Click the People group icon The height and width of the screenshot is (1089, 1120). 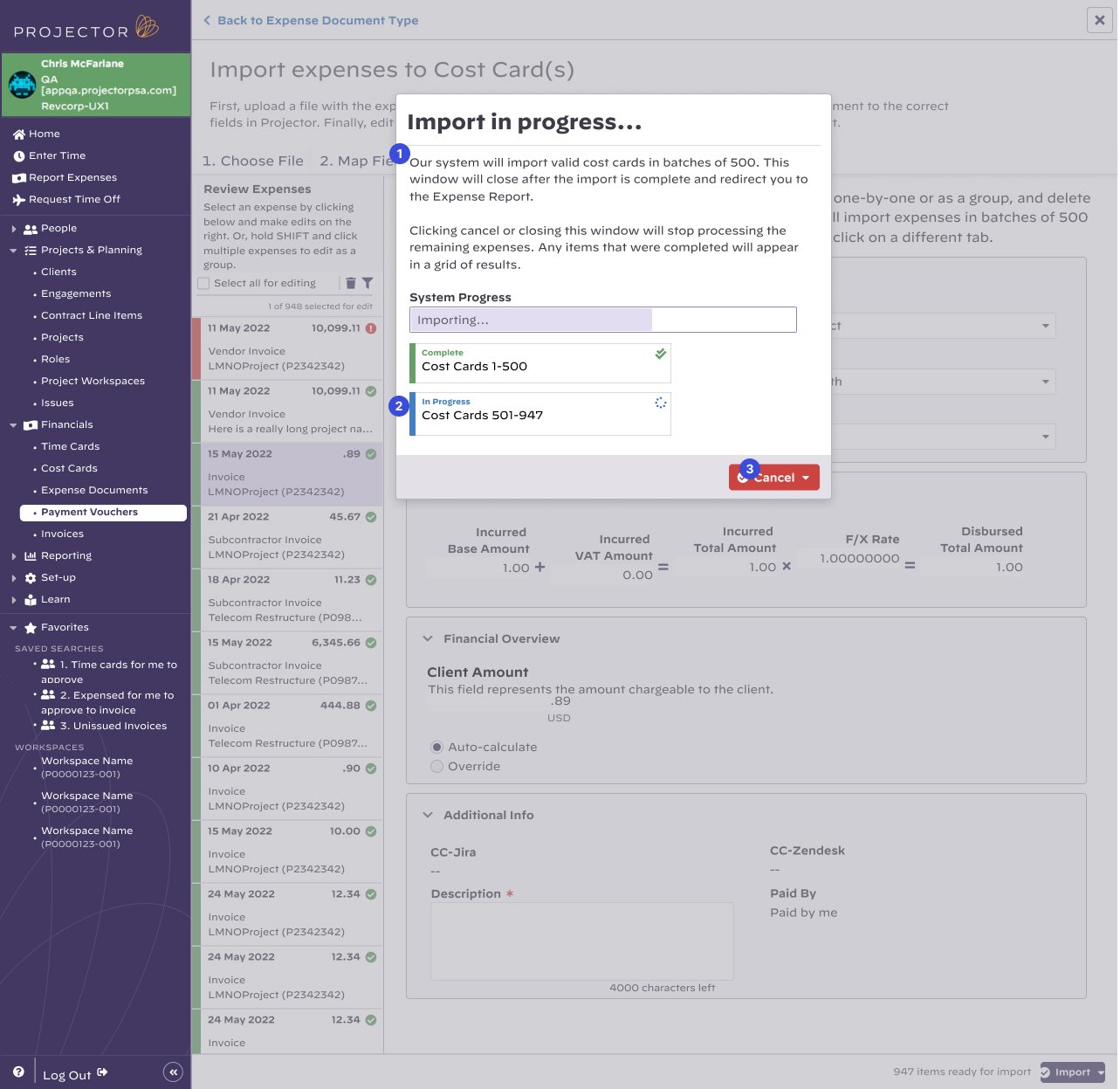tap(31, 229)
